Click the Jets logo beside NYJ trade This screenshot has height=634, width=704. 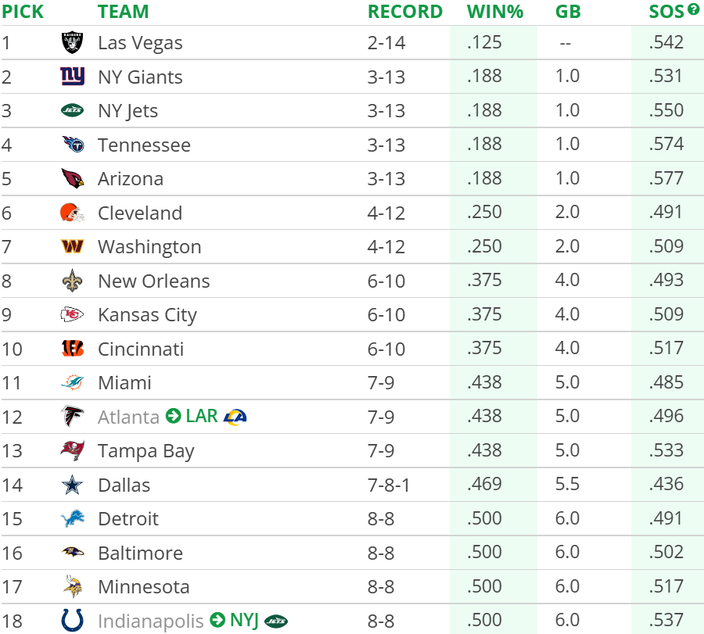click(276, 621)
